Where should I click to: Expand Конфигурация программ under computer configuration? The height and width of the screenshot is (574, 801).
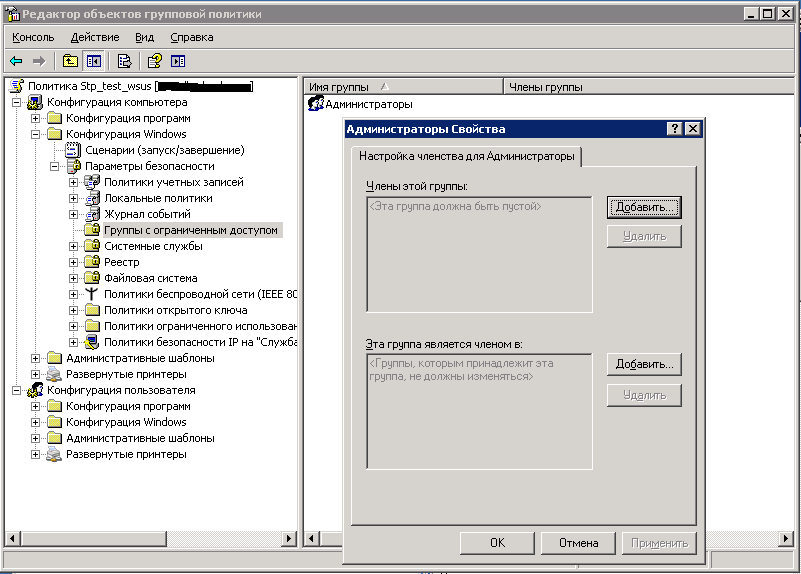pos(35,118)
